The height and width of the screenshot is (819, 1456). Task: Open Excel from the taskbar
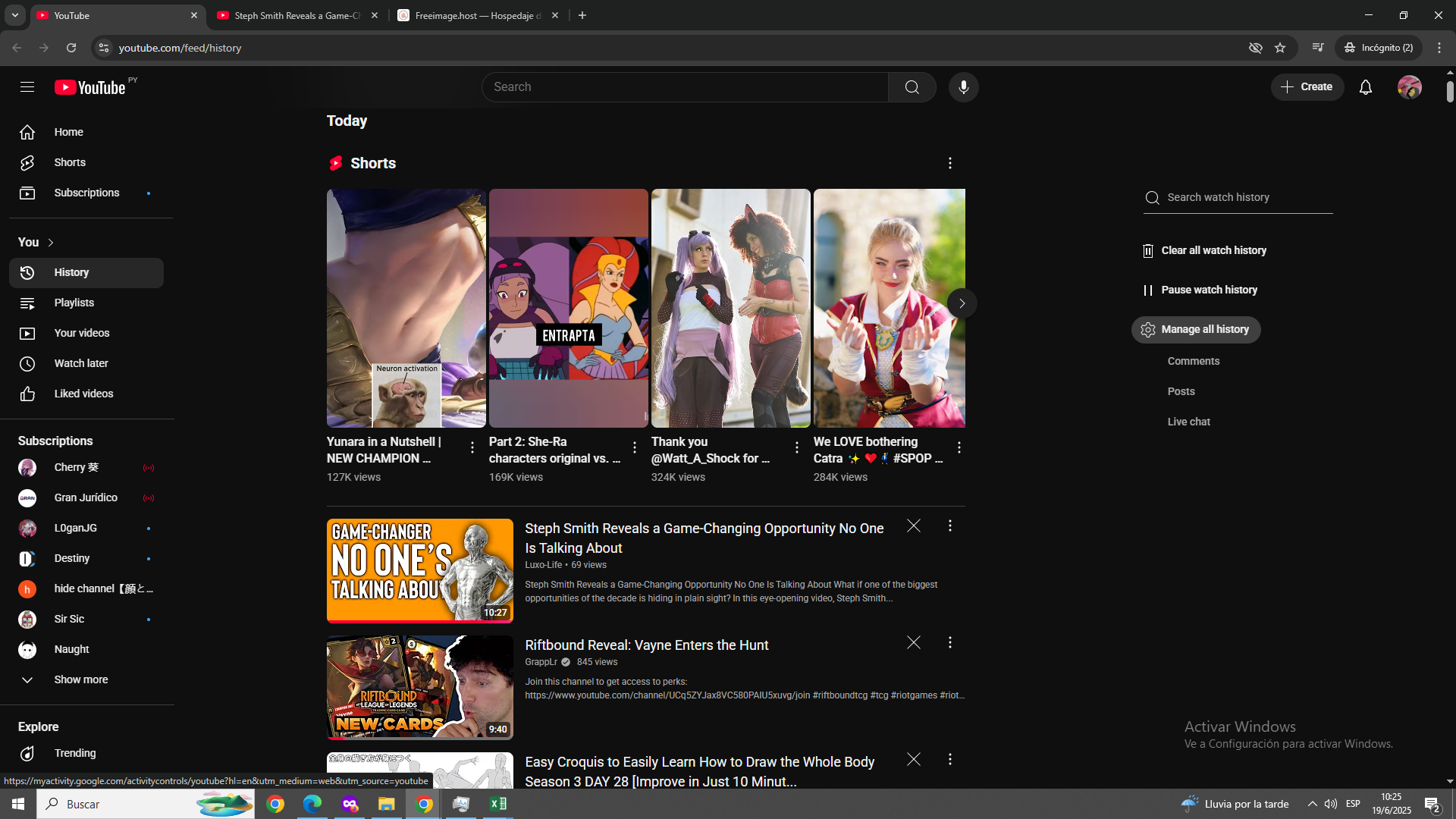pos(498,804)
